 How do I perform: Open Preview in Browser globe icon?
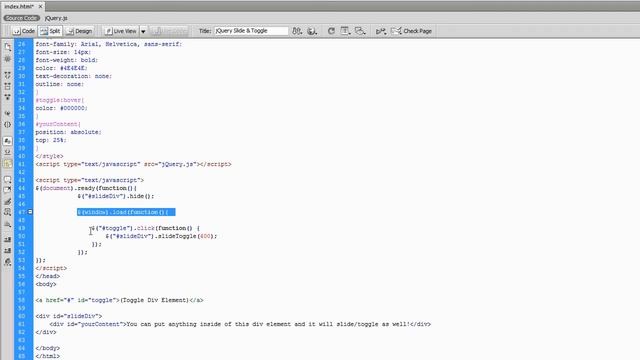click(312, 31)
